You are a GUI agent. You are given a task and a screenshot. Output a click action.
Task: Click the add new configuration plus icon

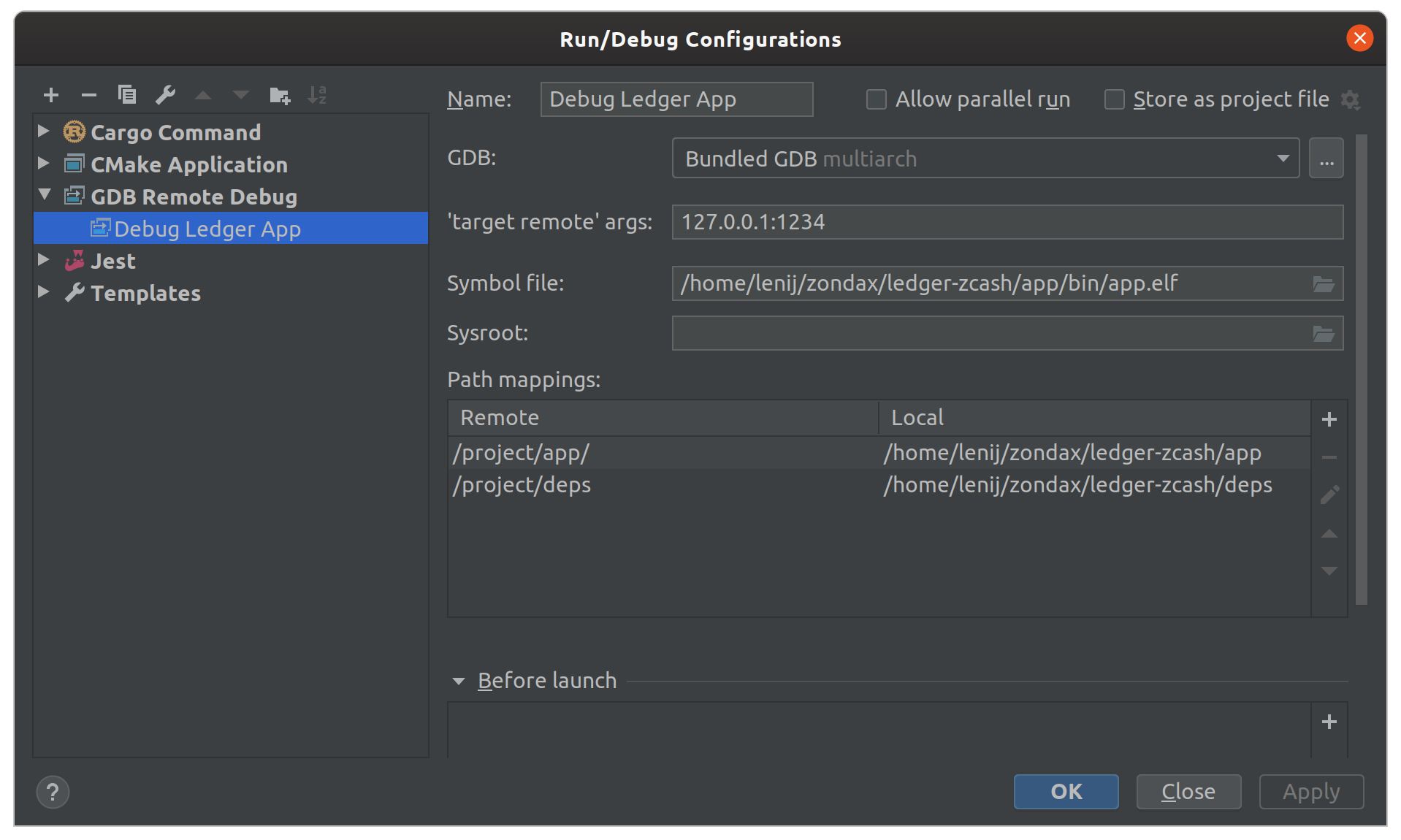point(51,95)
